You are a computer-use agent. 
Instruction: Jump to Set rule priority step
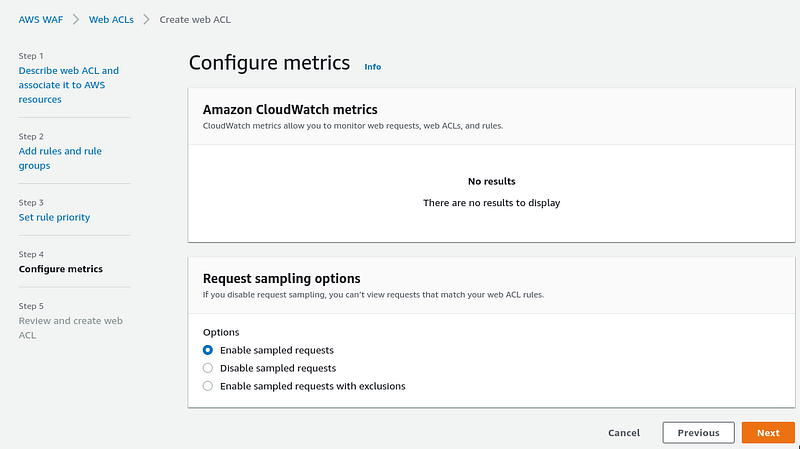coord(54,217)
